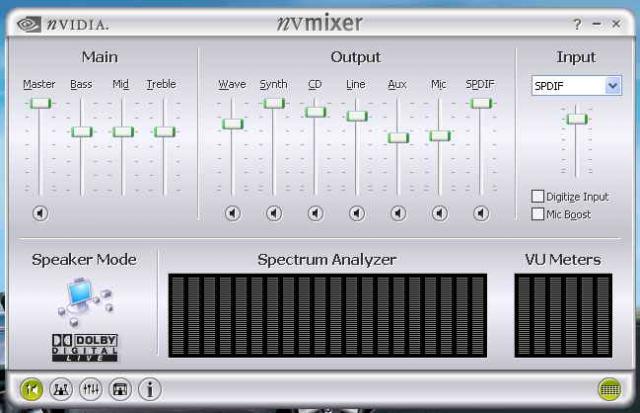Enable the Digitize Input checkbox
This screenshot has height=413, width=640.
[x=538, y=196]
